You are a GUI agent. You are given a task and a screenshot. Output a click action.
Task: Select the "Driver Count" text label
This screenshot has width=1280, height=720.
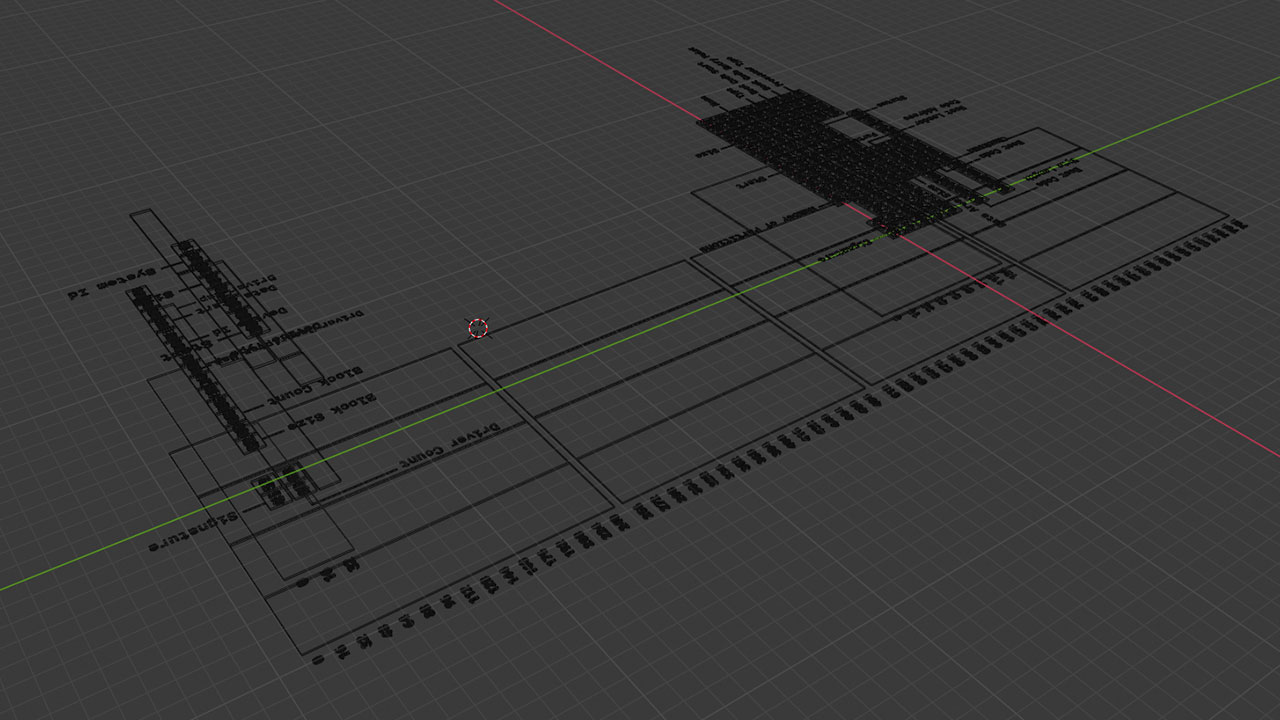click(x=448, y=445)
